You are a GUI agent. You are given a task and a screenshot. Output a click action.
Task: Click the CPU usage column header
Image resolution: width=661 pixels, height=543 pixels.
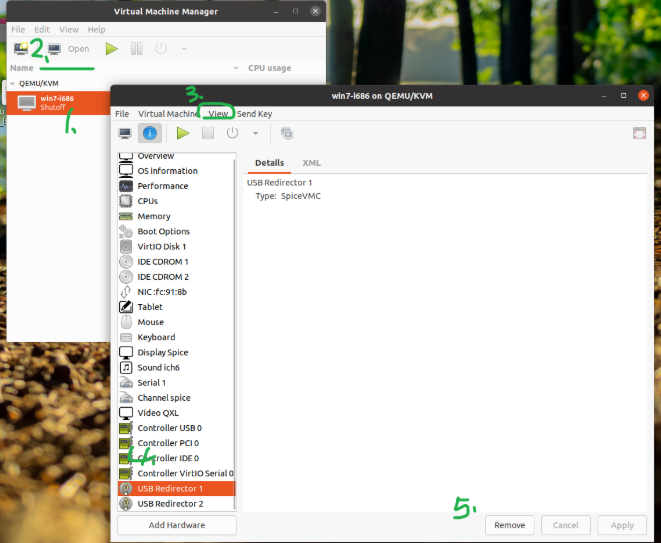pyautogui.click(x=270, y=68)
